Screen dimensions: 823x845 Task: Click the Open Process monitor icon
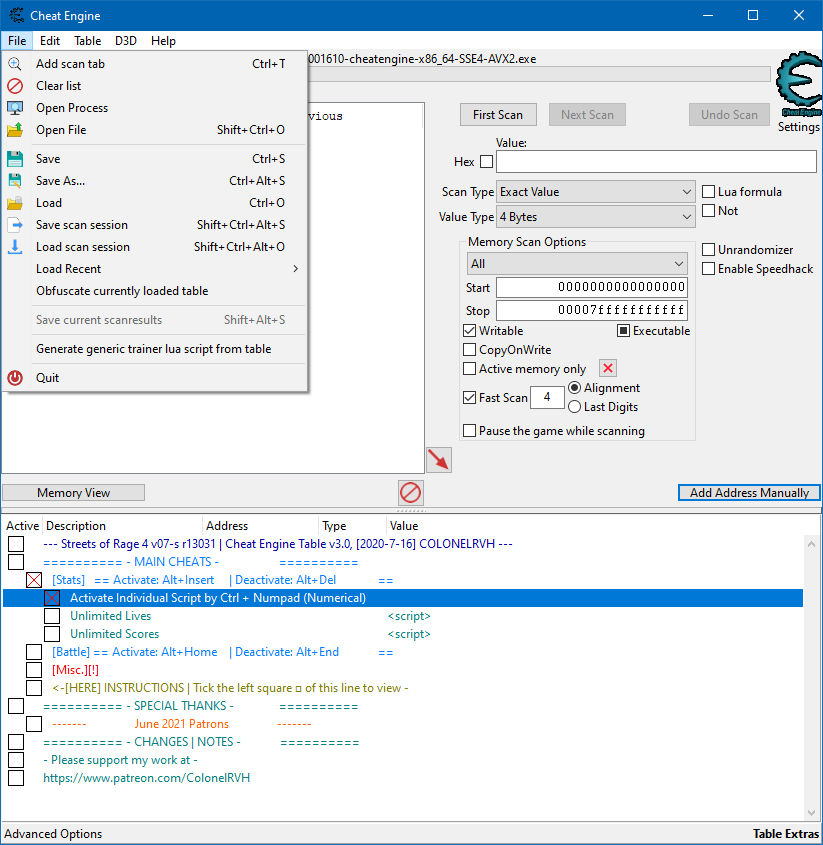coord(15,108)
